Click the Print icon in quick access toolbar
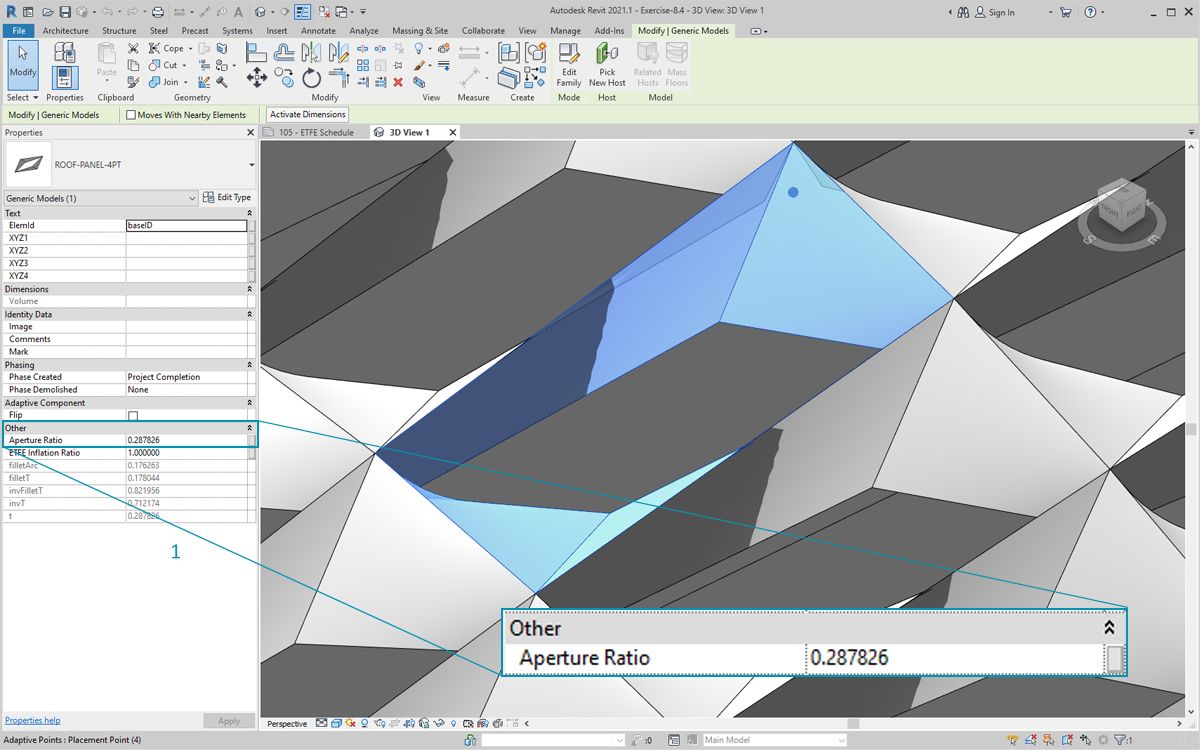Screen dimensions: 1200x750 (x=157, y=12)
